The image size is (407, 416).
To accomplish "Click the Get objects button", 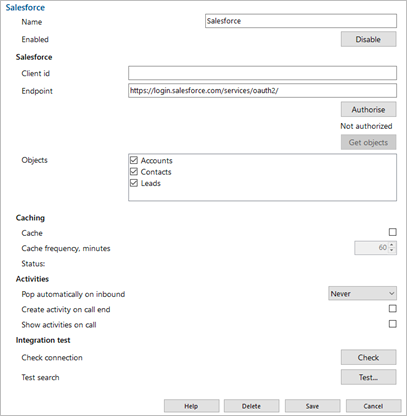I will 368,142.
